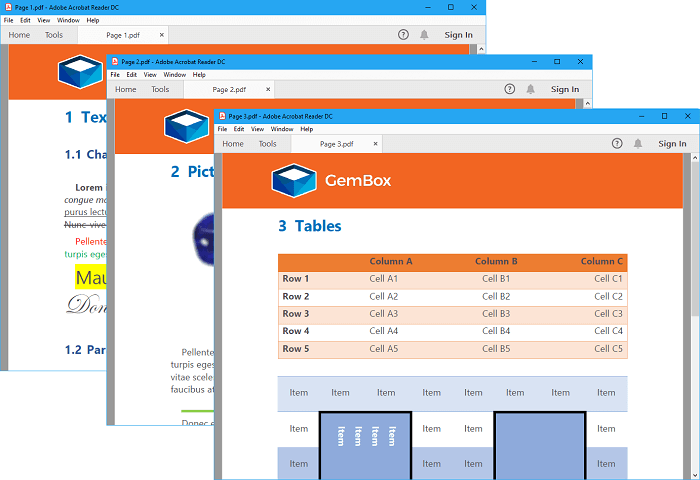Open the File menu in Page 3 window
The image size is (700, 480).
(222, 129)
